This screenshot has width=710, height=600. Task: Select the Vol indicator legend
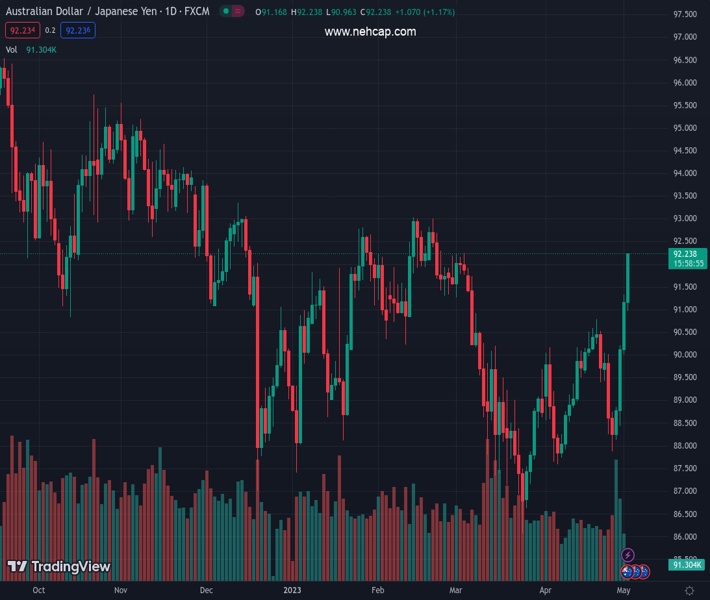pos(11,49)
